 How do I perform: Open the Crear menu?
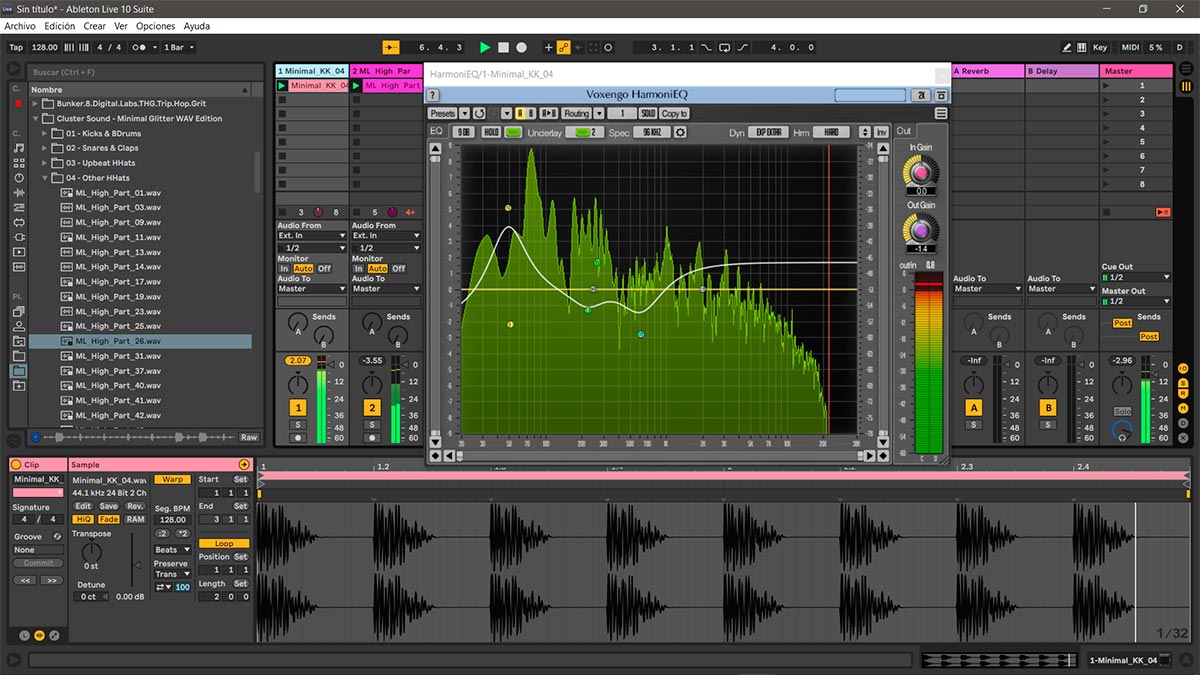(x=95, y=26)
